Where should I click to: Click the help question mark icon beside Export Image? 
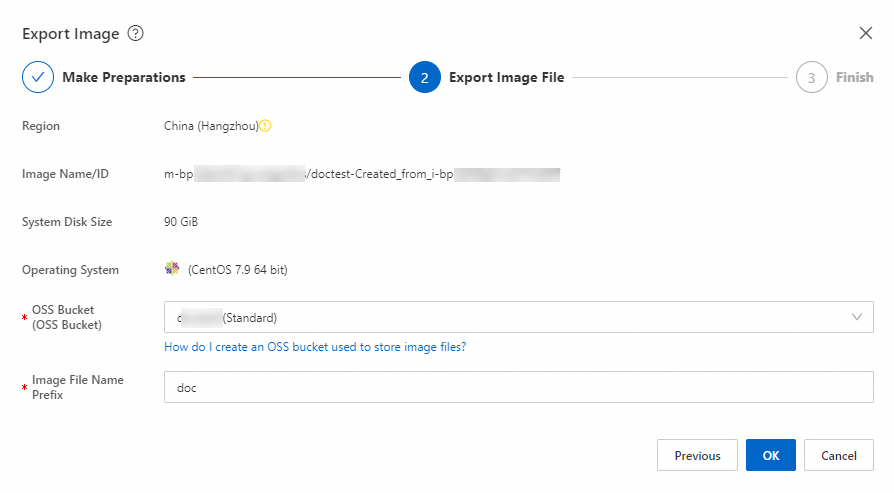(x=135, y=34)
